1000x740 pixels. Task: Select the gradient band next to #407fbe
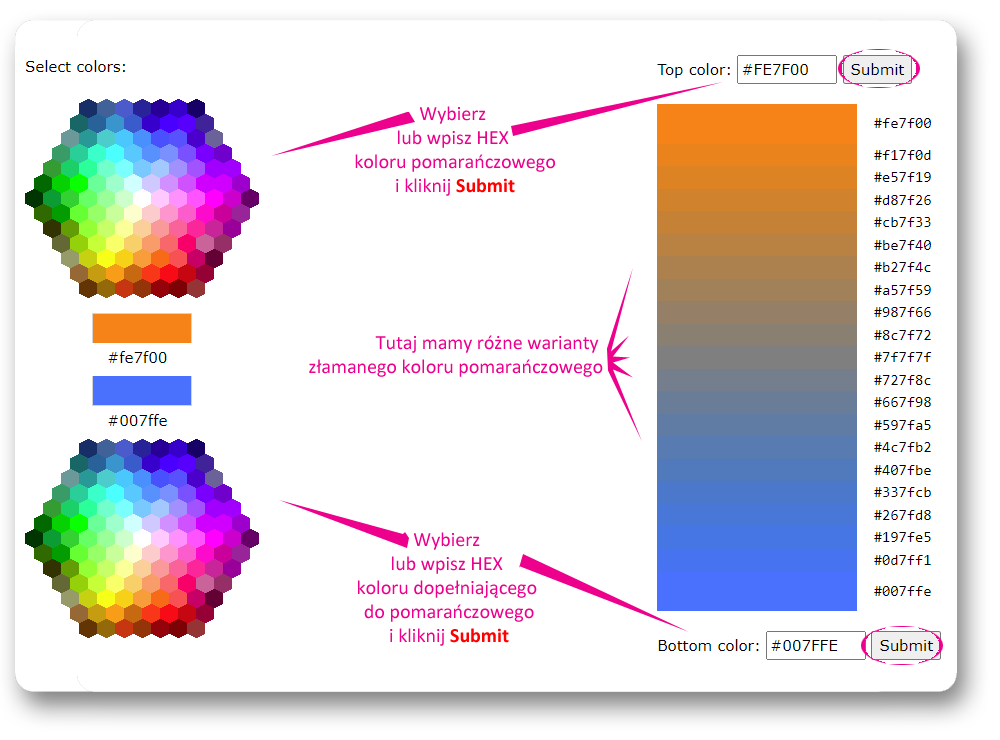pyautogui.click(x=756, y=470)
